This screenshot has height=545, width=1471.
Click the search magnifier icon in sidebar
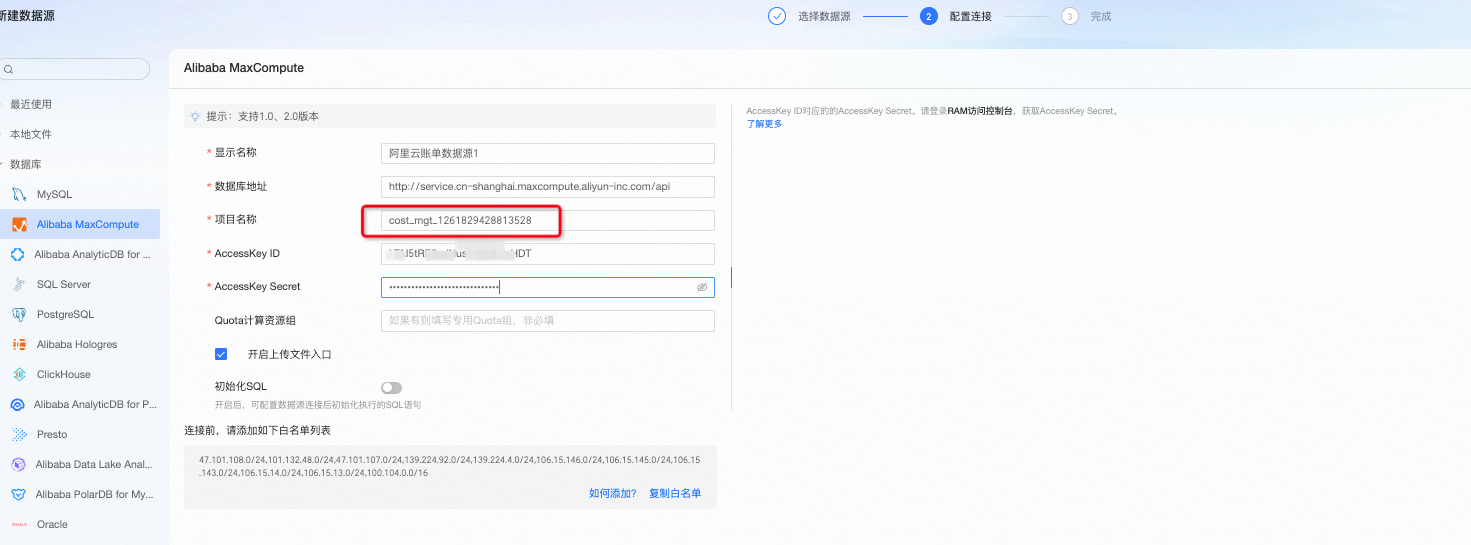click(8, 69)
